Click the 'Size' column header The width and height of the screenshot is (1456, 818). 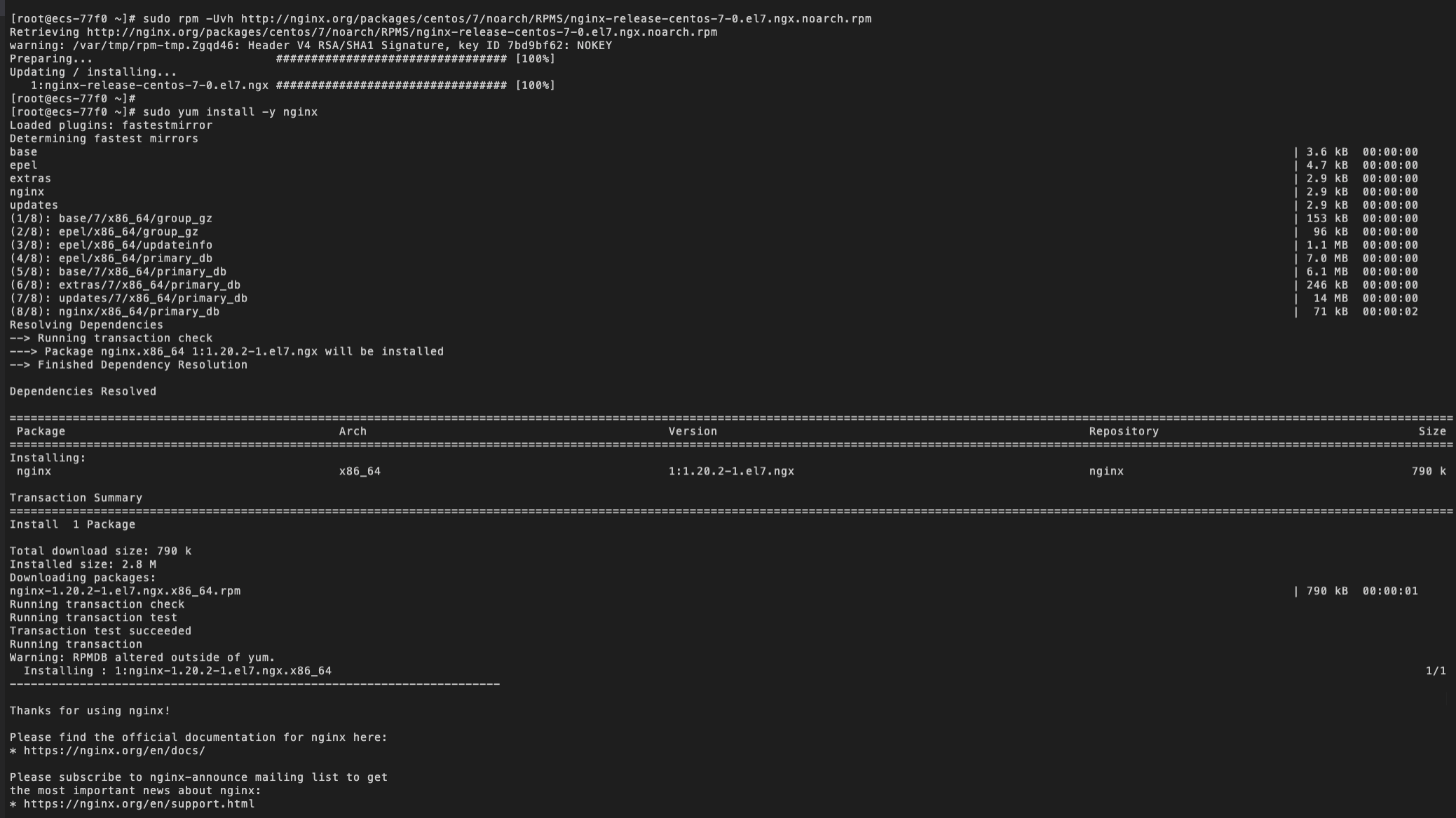[x=1432, y=432]
